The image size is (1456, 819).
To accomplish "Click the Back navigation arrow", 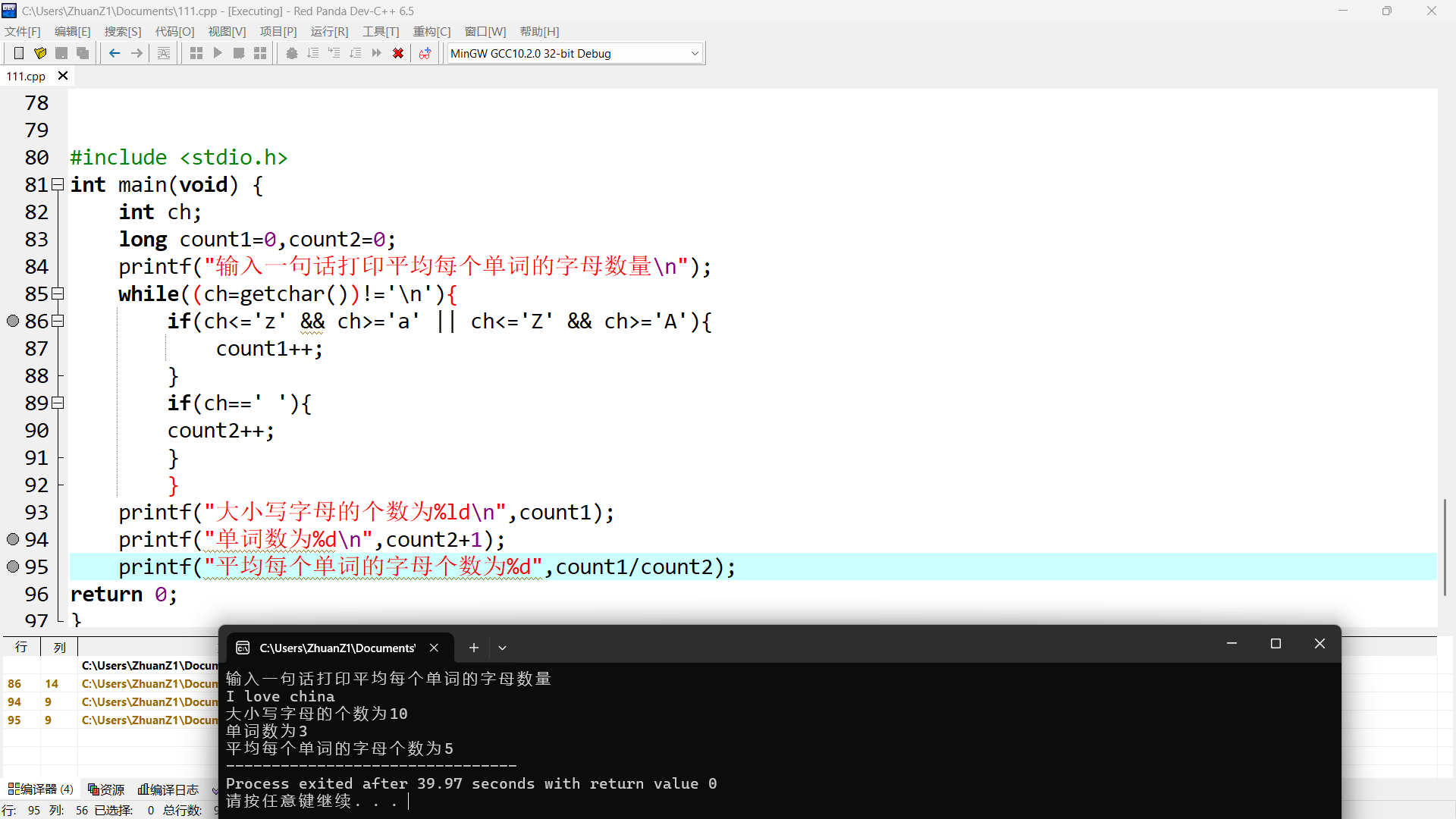I will (x=115, y=53).
